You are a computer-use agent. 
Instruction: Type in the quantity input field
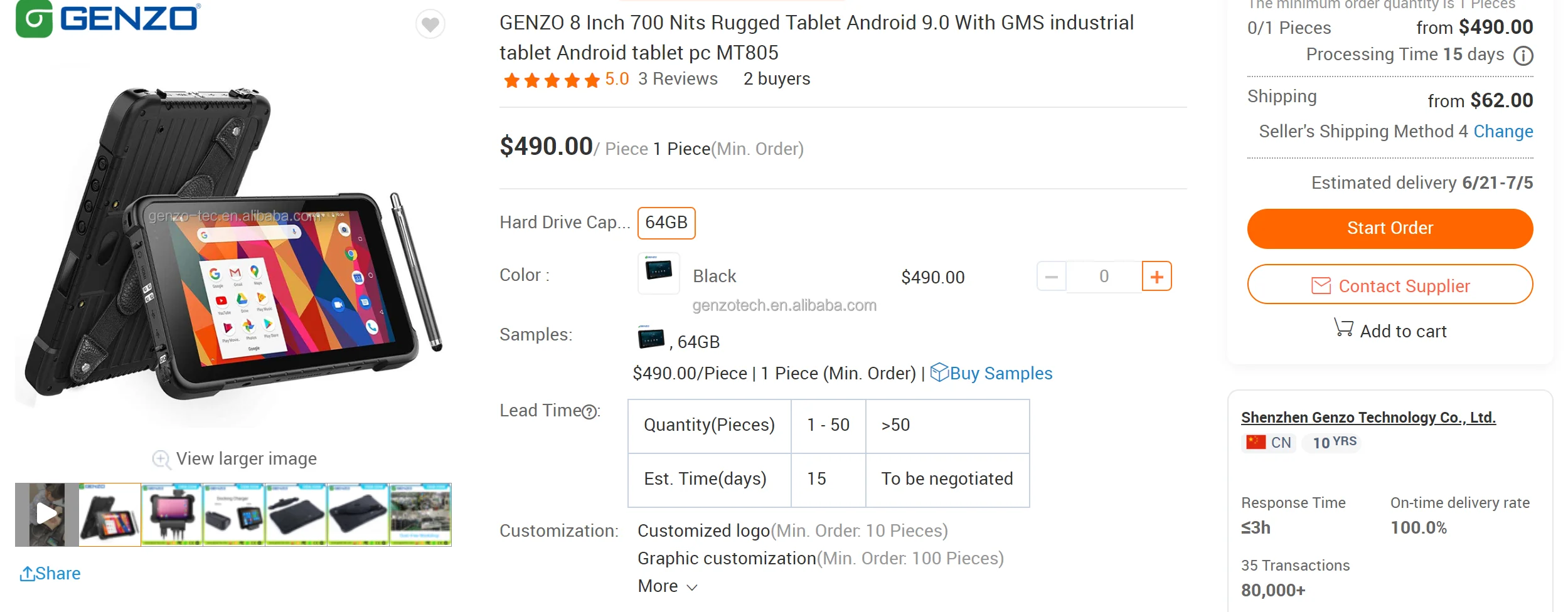(x=1104, y=277)
